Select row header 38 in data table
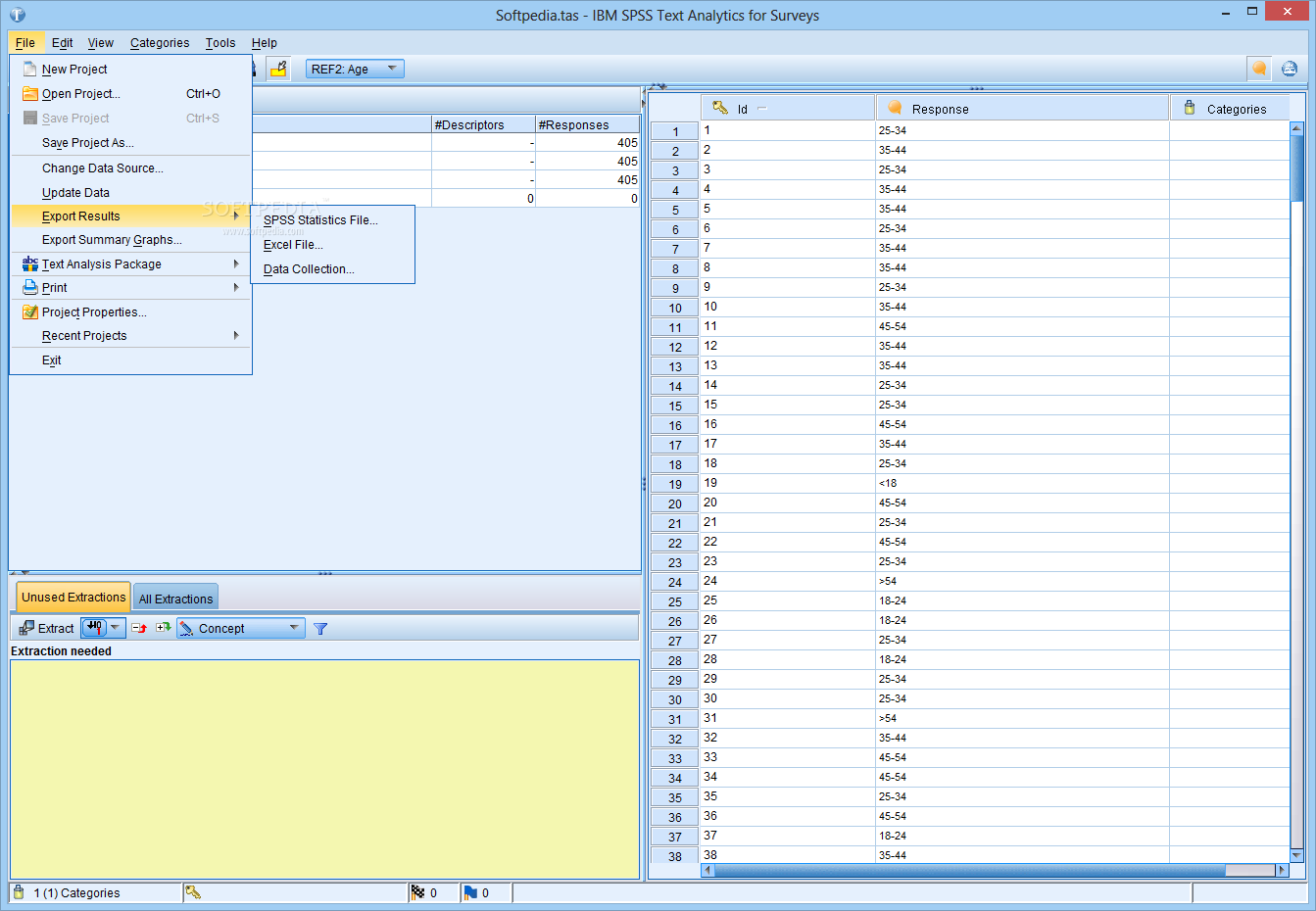Screen dimensions: 1316x911 [x=675, y=856]
